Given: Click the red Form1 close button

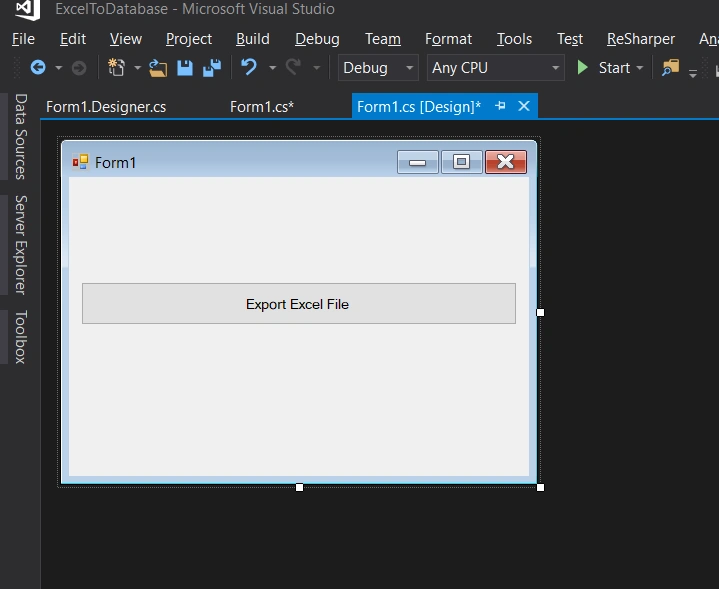Looking at the screenshot, I should [506, 162].
